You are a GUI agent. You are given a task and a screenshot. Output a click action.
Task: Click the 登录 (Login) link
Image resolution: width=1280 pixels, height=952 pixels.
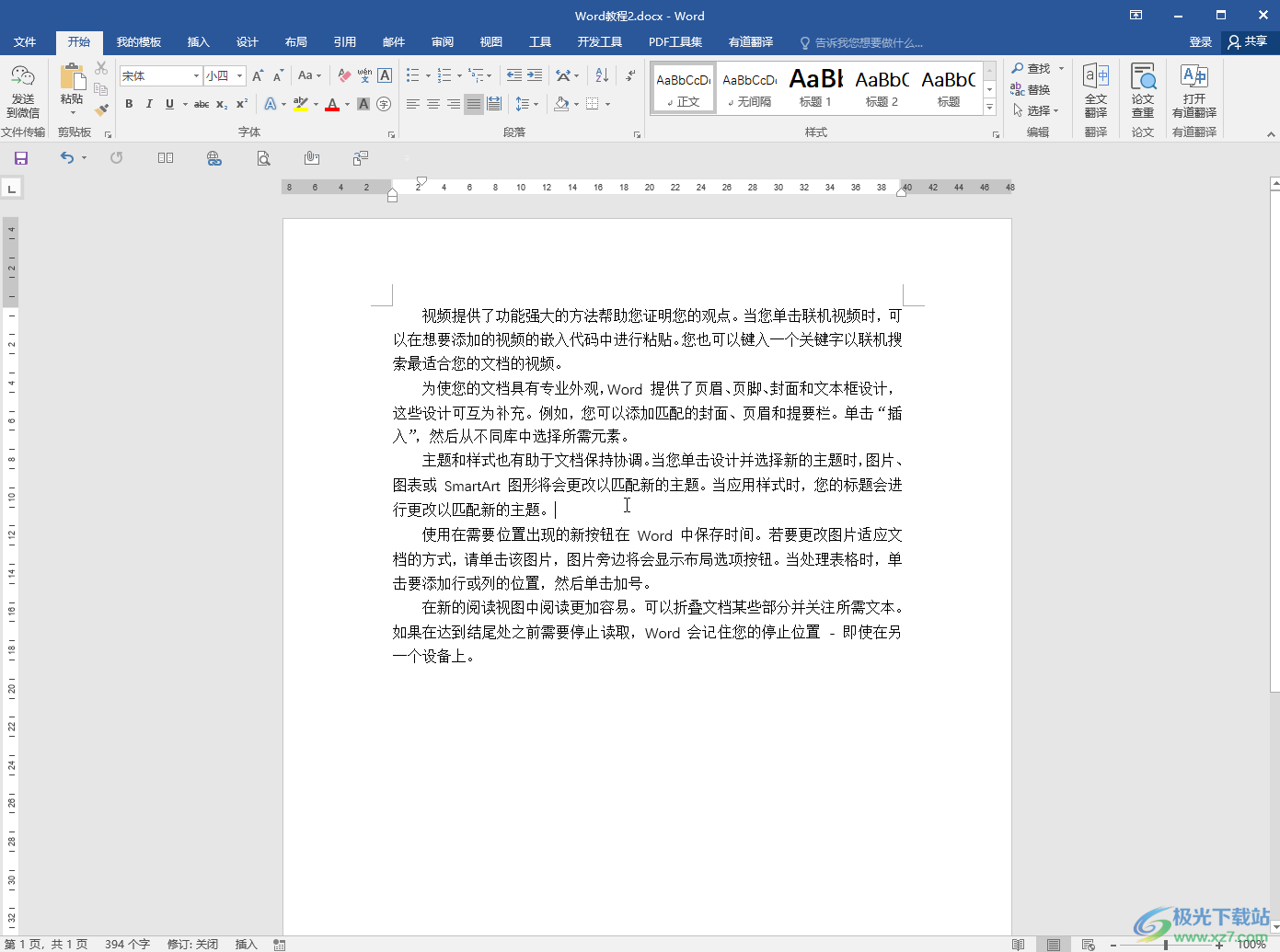[1200, 42]
